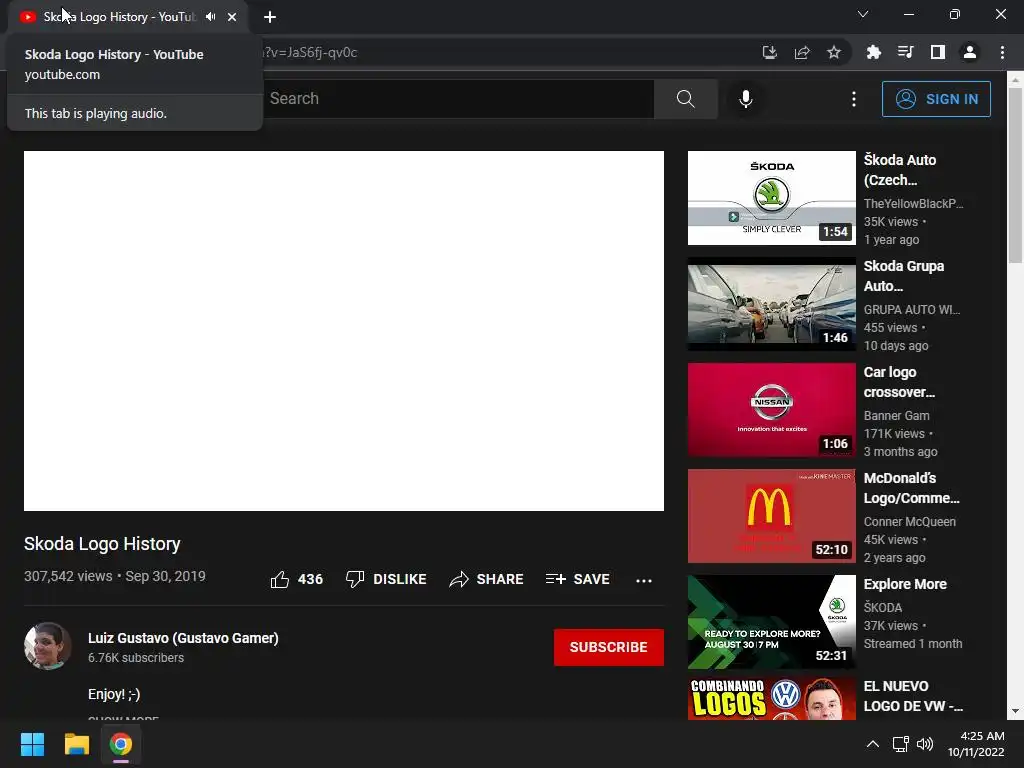Click TheYellowBlackP... channel name
The width and height of the screenshot is (1024, 768).
(x=914, y=204)
